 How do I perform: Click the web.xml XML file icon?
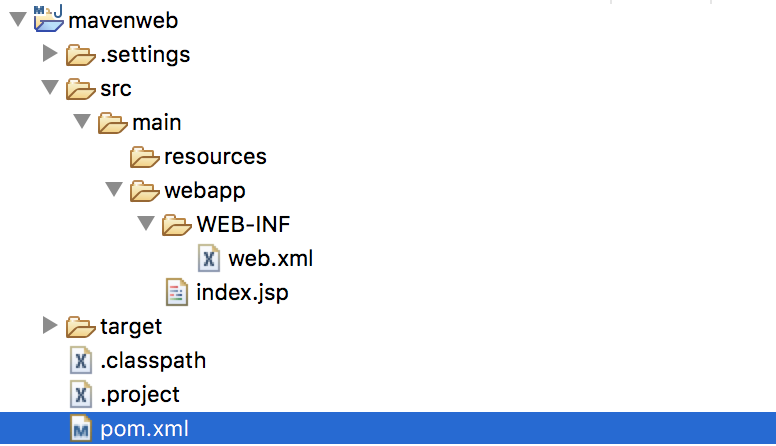[x=209, y=258]
